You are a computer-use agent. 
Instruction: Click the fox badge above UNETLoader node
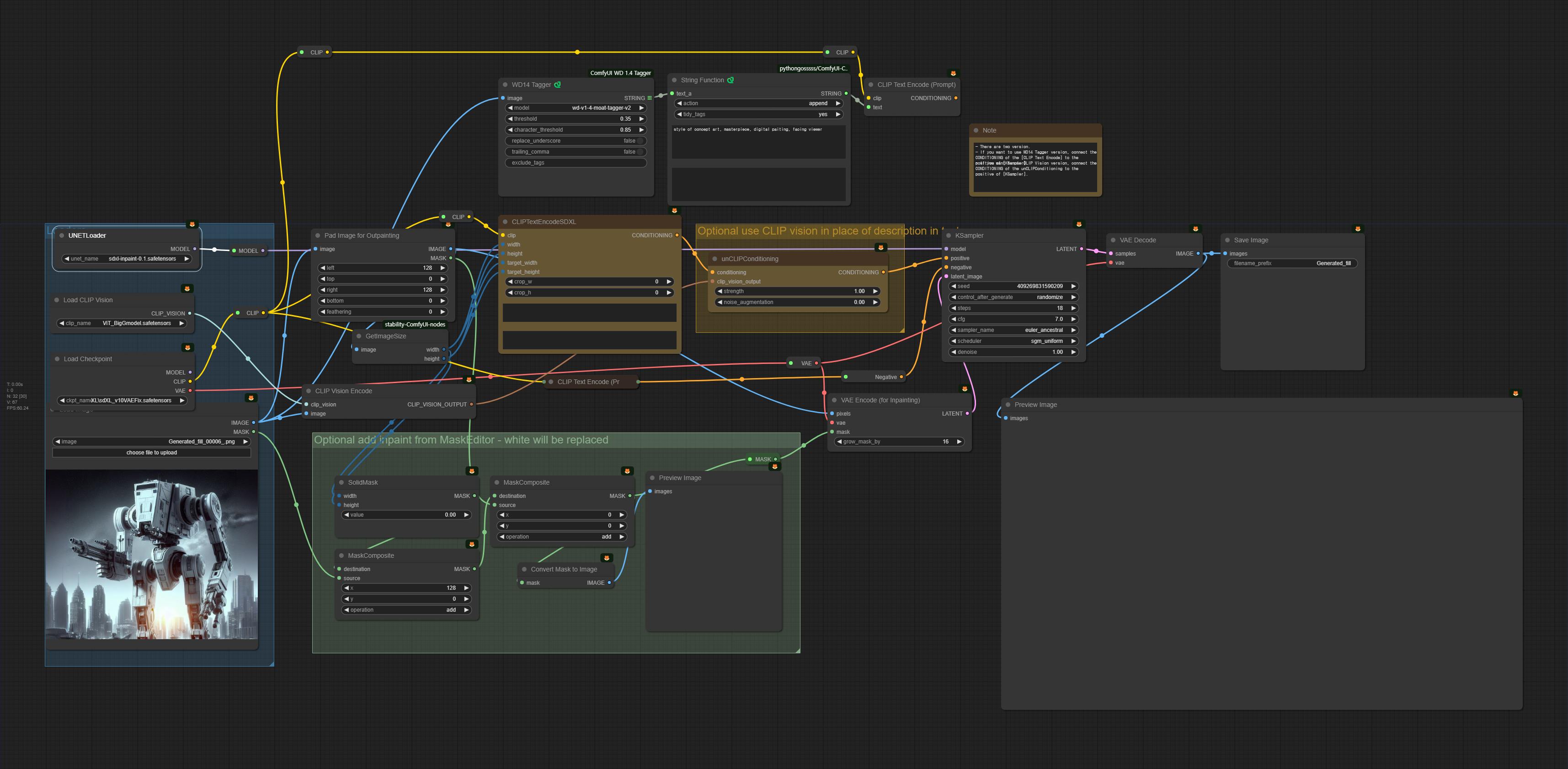(x=192, y=224)
